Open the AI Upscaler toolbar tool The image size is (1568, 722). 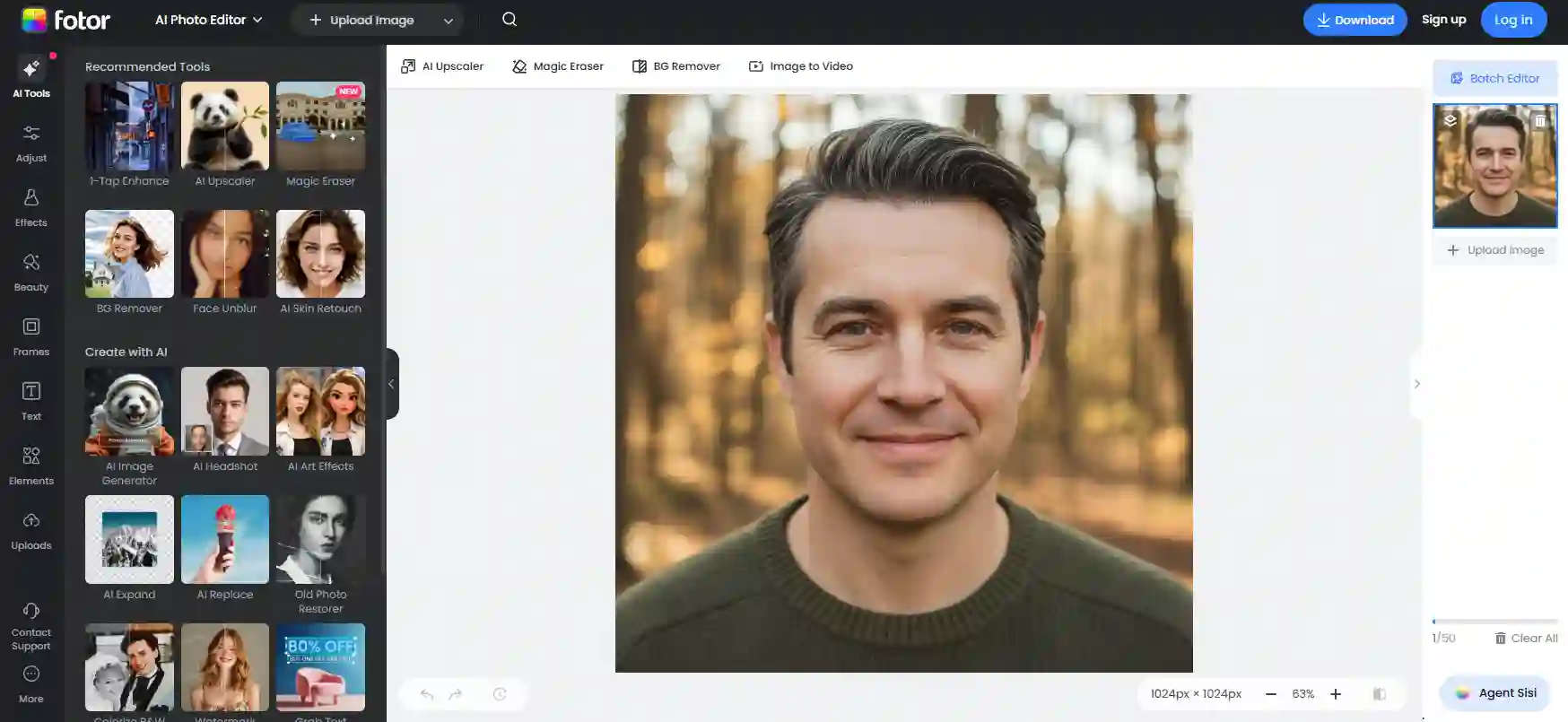coord(442,66)
